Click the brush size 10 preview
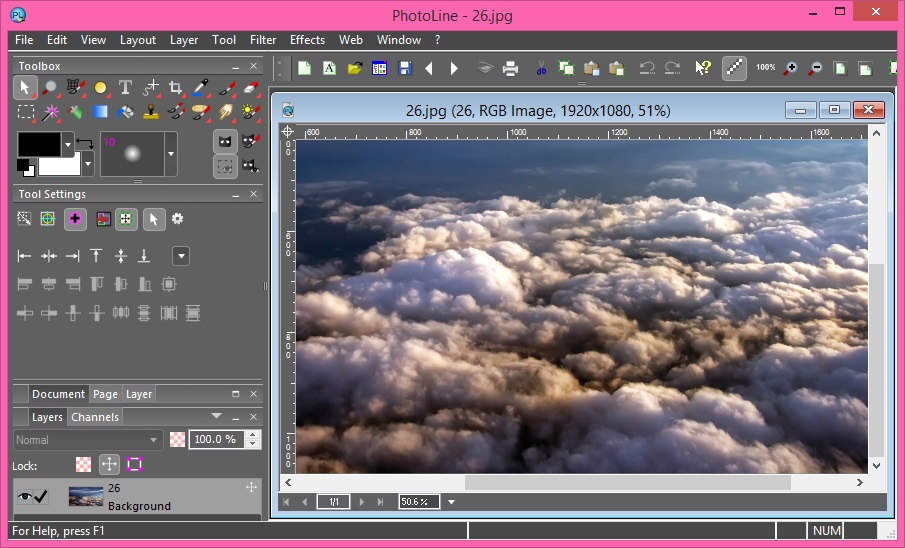This screenshot has height=548, width=905. point(132,154)
